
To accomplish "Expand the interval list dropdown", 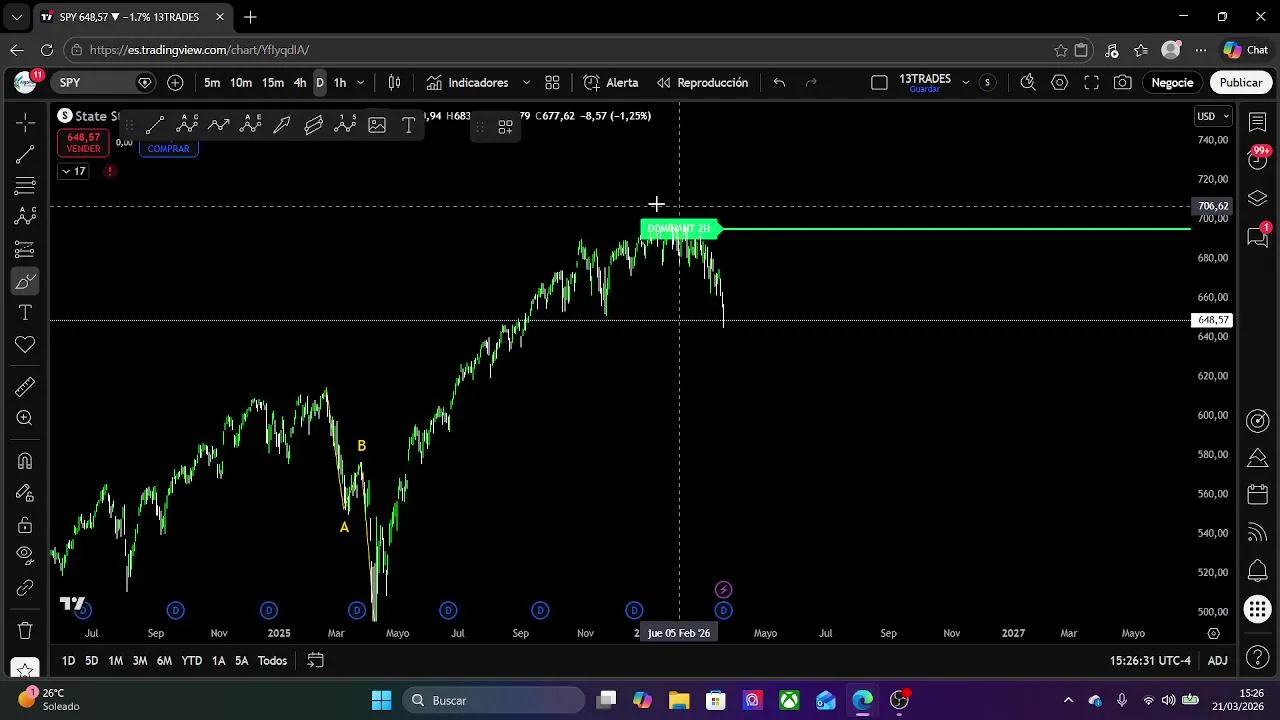I will [x=361, y=83].
